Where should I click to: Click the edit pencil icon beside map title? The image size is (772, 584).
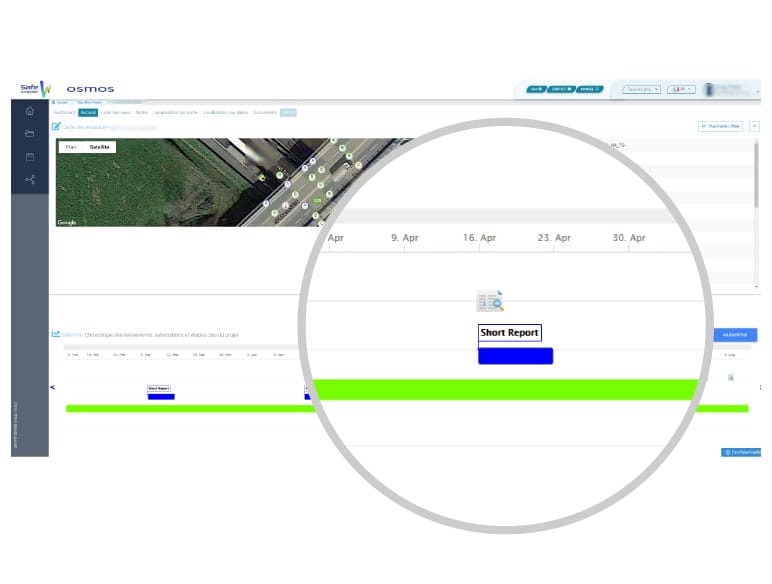tap(56, 127)
